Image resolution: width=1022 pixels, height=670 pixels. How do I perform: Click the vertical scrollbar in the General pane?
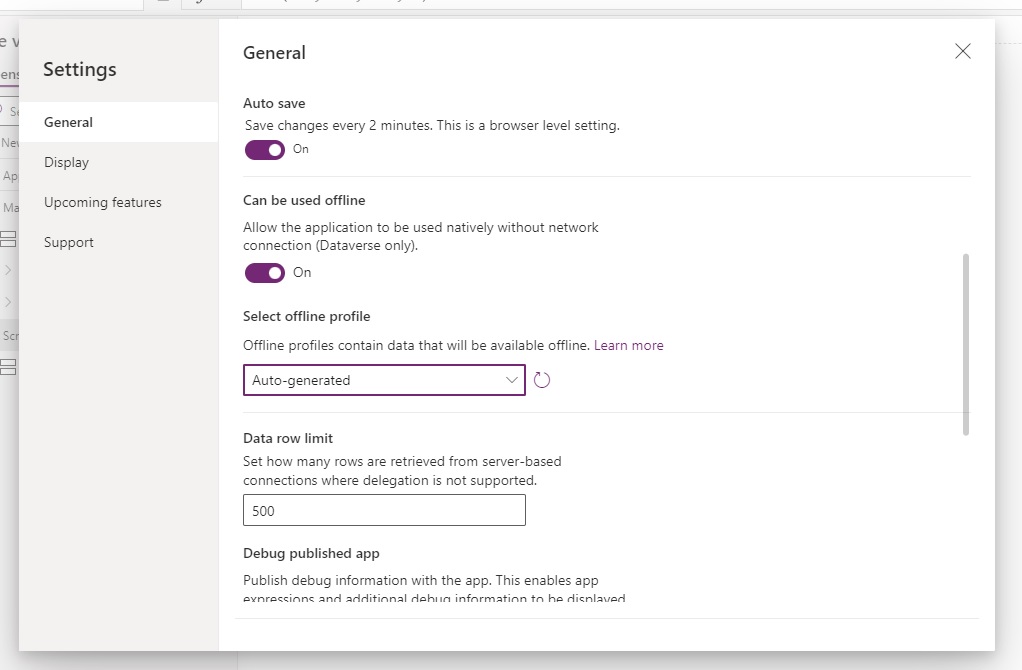pos(965,345)
